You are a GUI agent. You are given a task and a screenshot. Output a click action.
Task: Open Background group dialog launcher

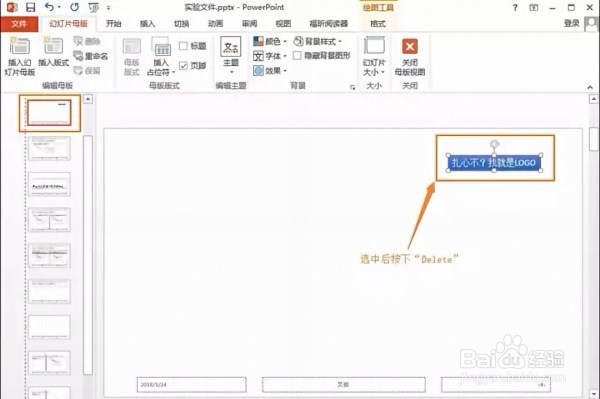click(x=352, y=88)
